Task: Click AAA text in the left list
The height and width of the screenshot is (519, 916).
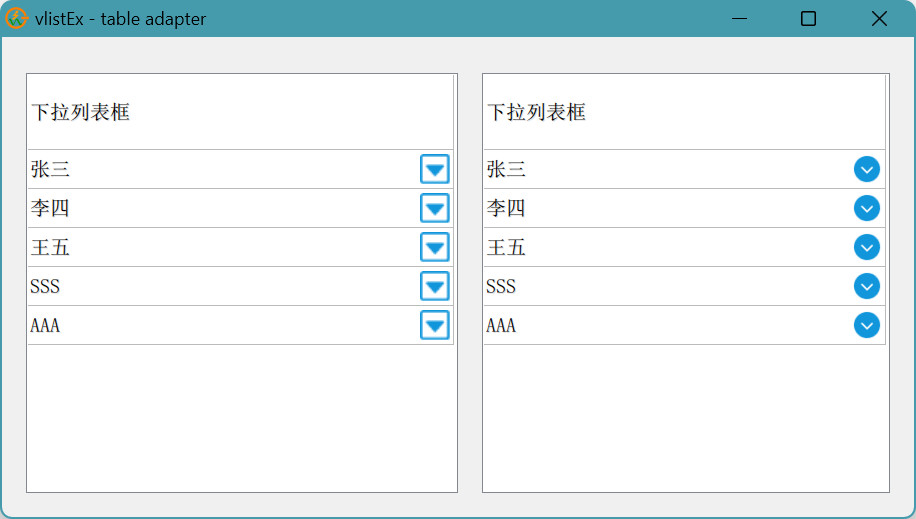Action: (x=45, y=325)
